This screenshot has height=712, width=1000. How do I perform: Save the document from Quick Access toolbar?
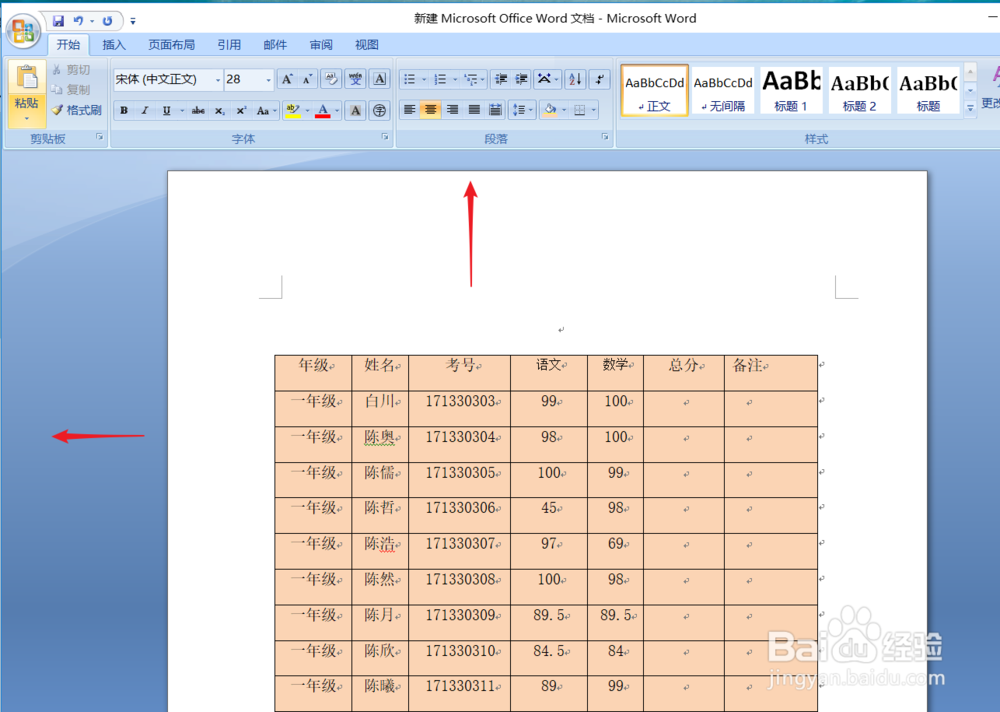point(58,21)
